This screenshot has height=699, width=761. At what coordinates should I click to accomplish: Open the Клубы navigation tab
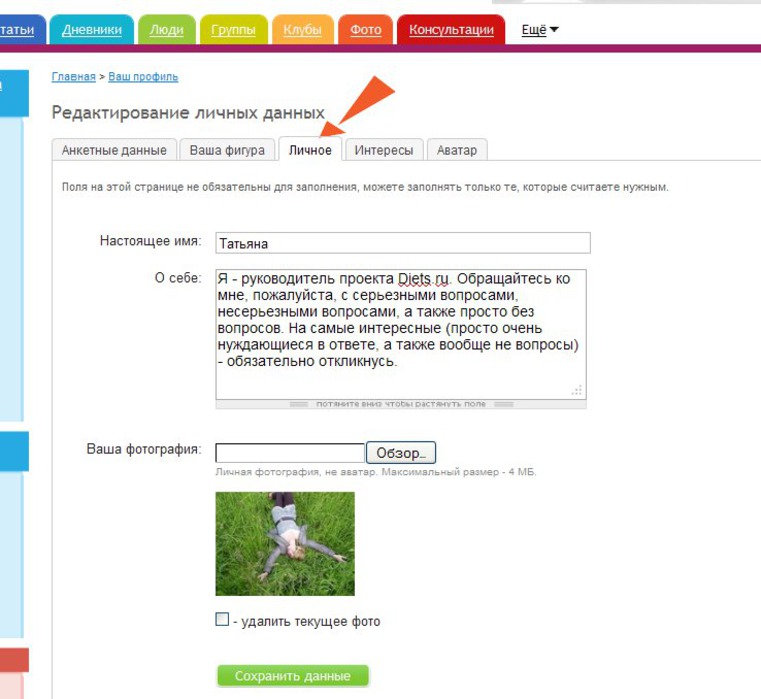click(x=302, y=30)
